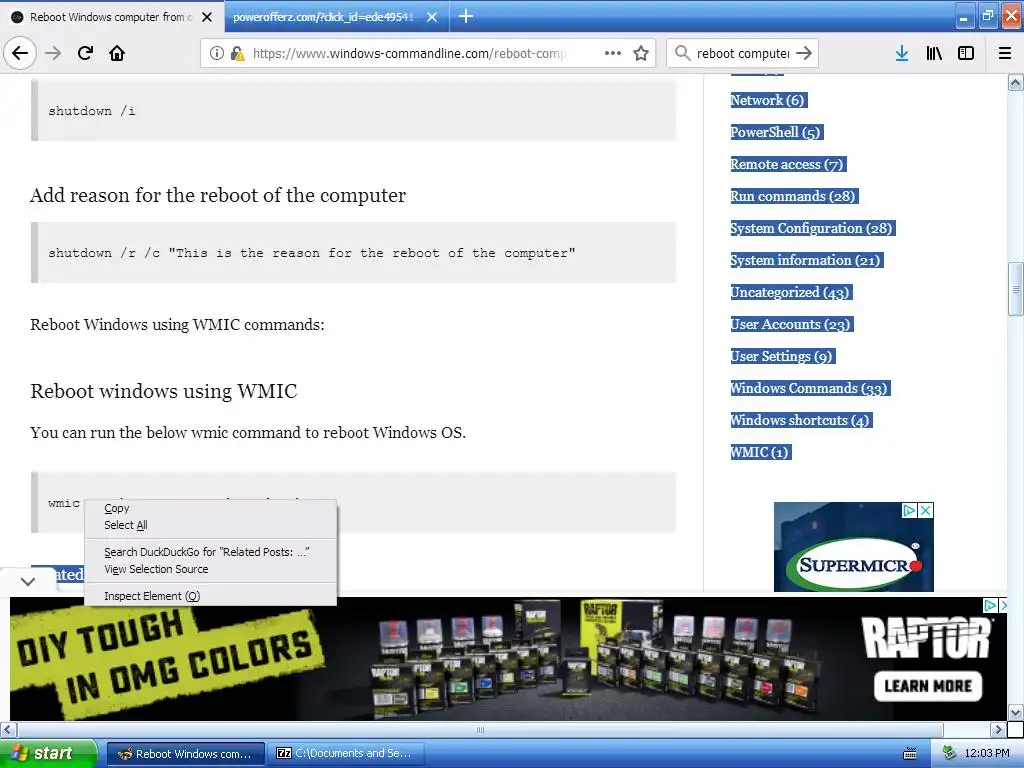Viewport: 1024px width, 768px height.
Task: Reload the current page
Action: [x=86, y=53]
